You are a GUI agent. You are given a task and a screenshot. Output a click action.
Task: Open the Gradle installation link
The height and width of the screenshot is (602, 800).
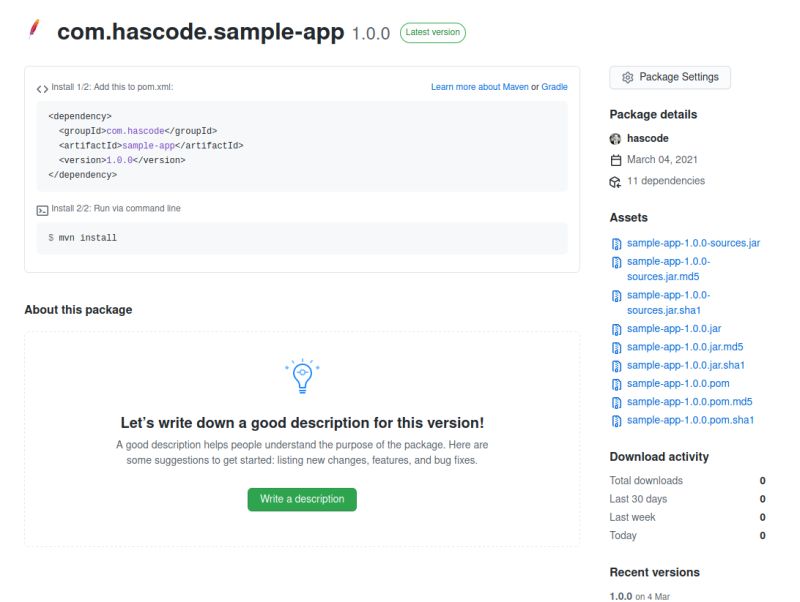click(x=556, y=87)
